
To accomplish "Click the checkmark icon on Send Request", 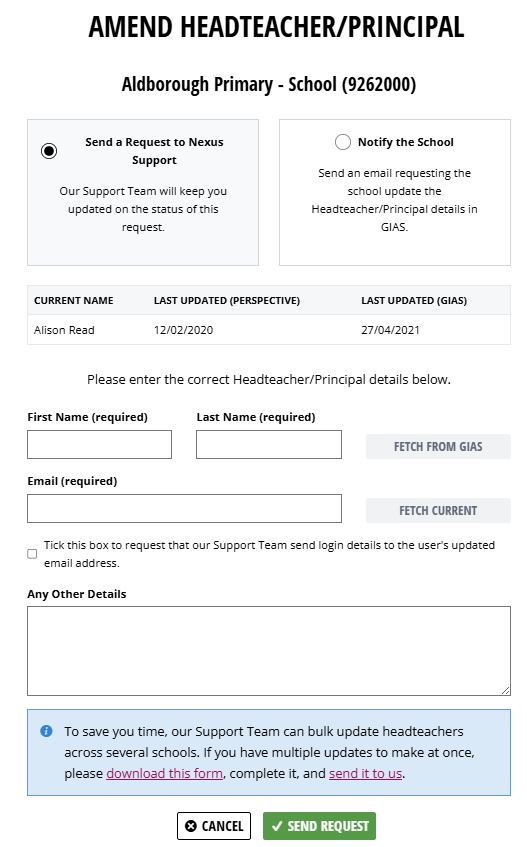I will coord(277,826).
